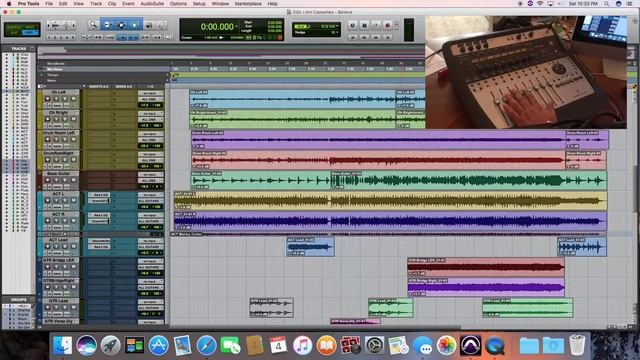Open OH Left output selector ALL DNB

(x=151, y=99)
